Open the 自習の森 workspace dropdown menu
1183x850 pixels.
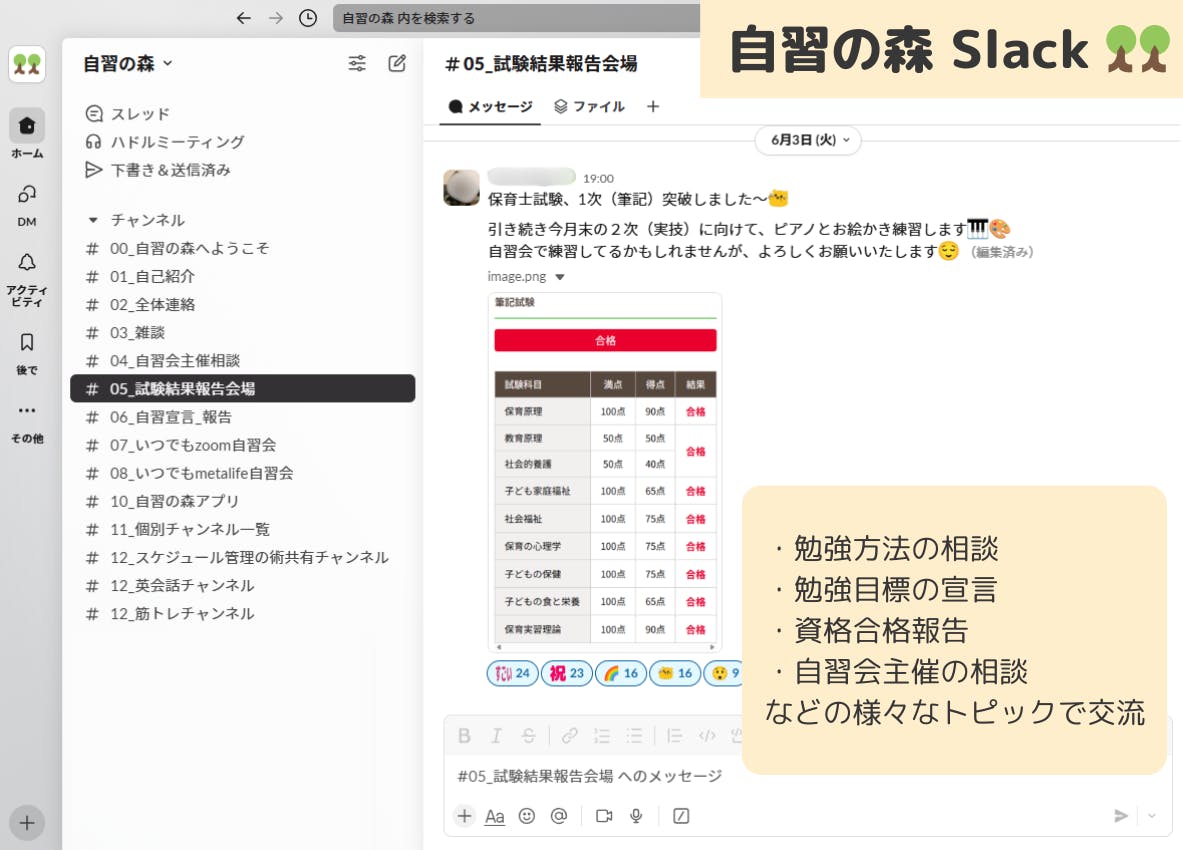pos(128,63)
